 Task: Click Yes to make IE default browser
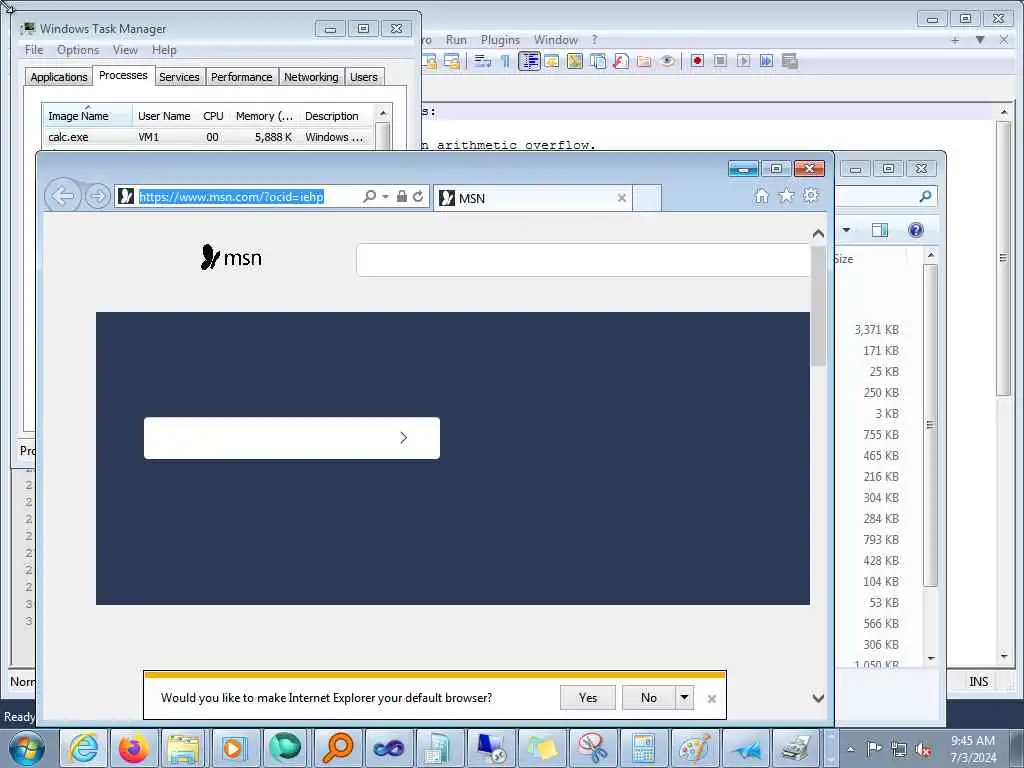pos(588,697)
